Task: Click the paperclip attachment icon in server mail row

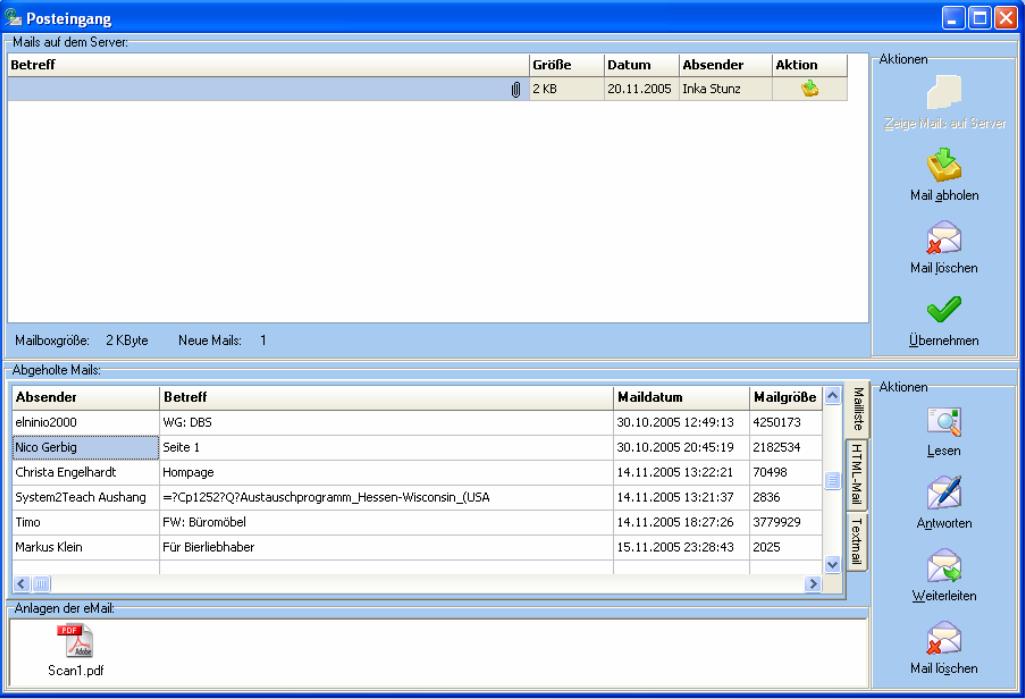Action: pos(516,90)
